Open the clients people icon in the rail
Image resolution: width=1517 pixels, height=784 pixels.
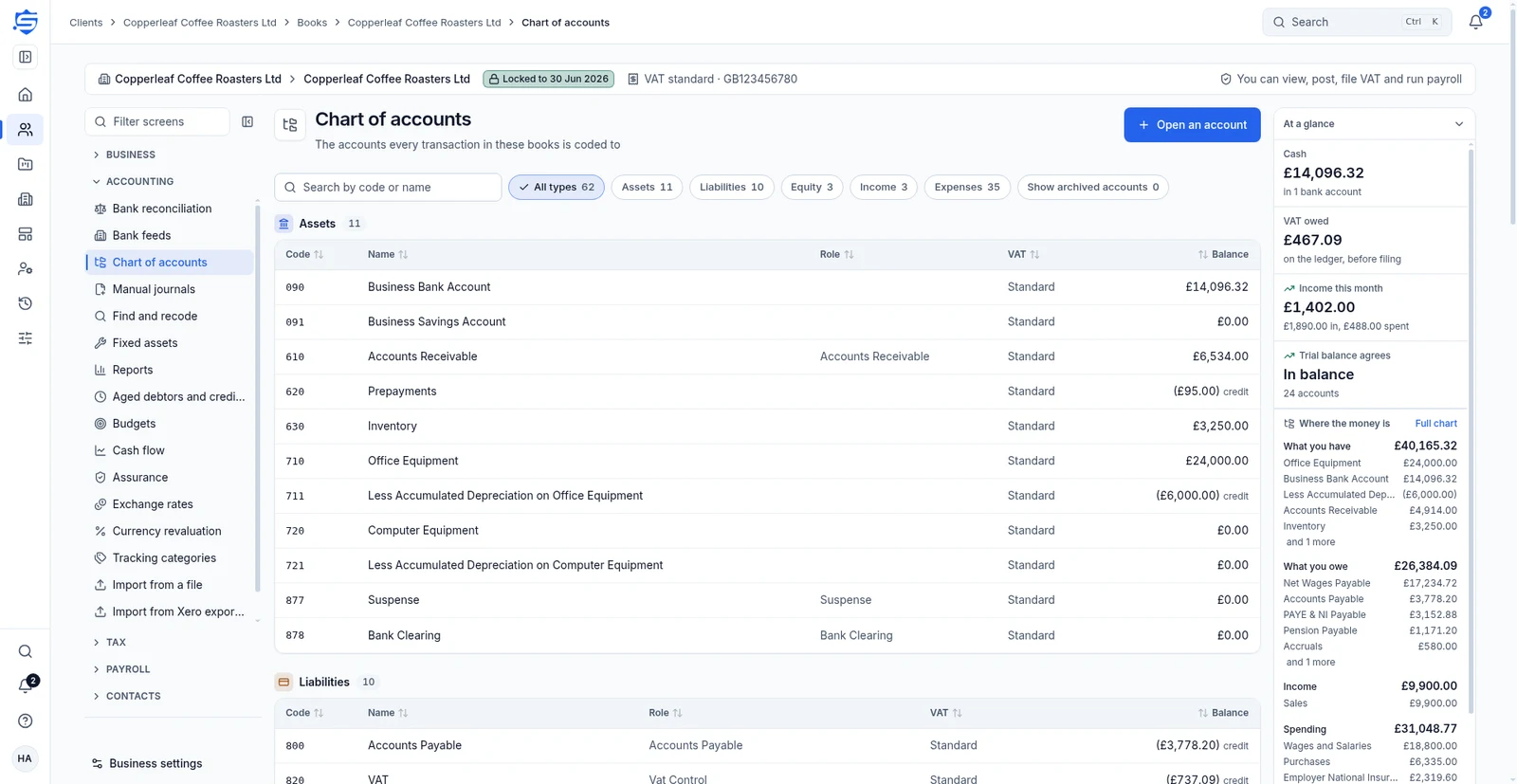pos(26,130)
